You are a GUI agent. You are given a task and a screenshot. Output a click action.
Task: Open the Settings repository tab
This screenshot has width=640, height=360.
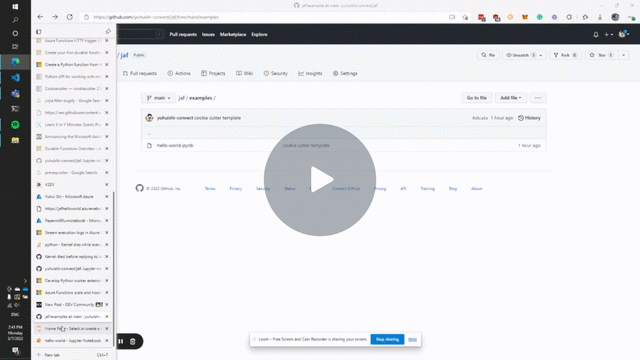345,73
